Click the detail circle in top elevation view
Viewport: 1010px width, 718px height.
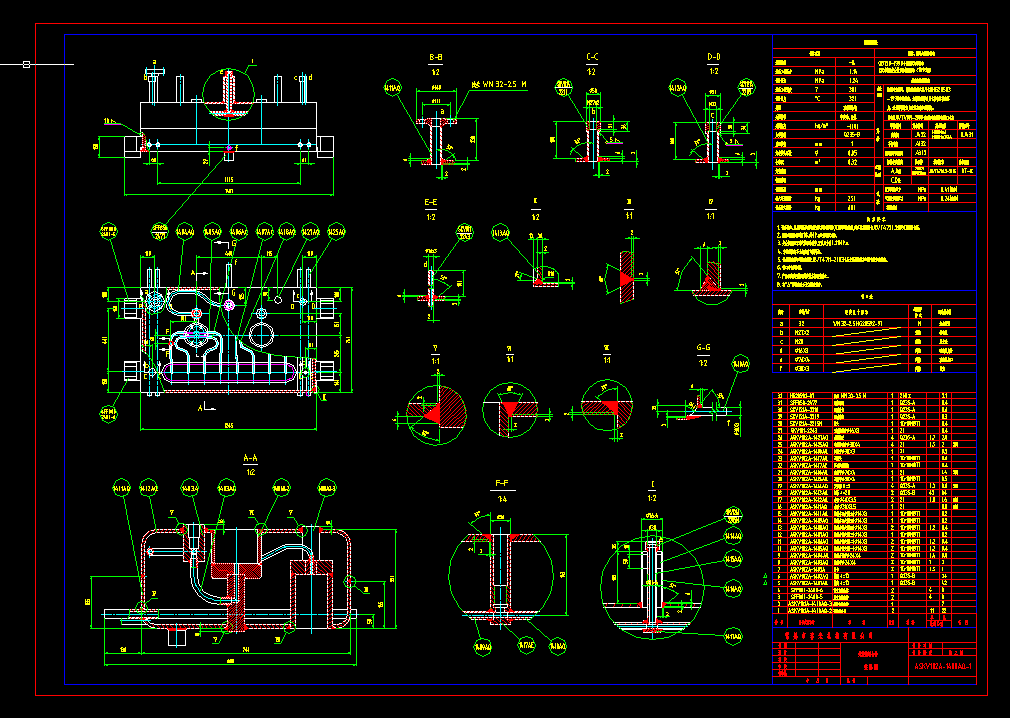pyautogui.click(x=229, y=94)
